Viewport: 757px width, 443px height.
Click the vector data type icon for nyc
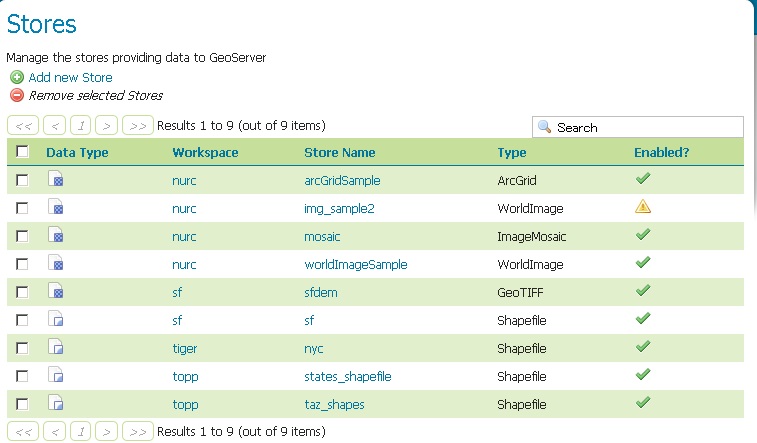coord(57,348)
